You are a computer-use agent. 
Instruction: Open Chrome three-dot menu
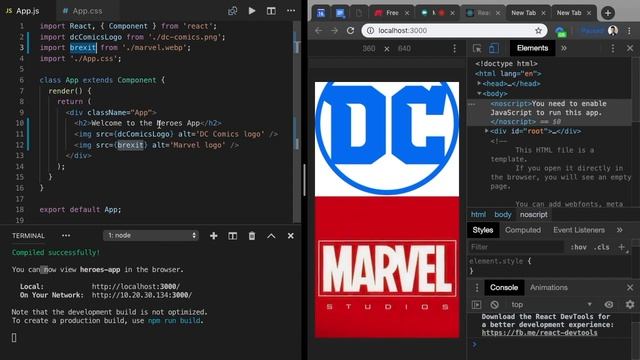629,31
